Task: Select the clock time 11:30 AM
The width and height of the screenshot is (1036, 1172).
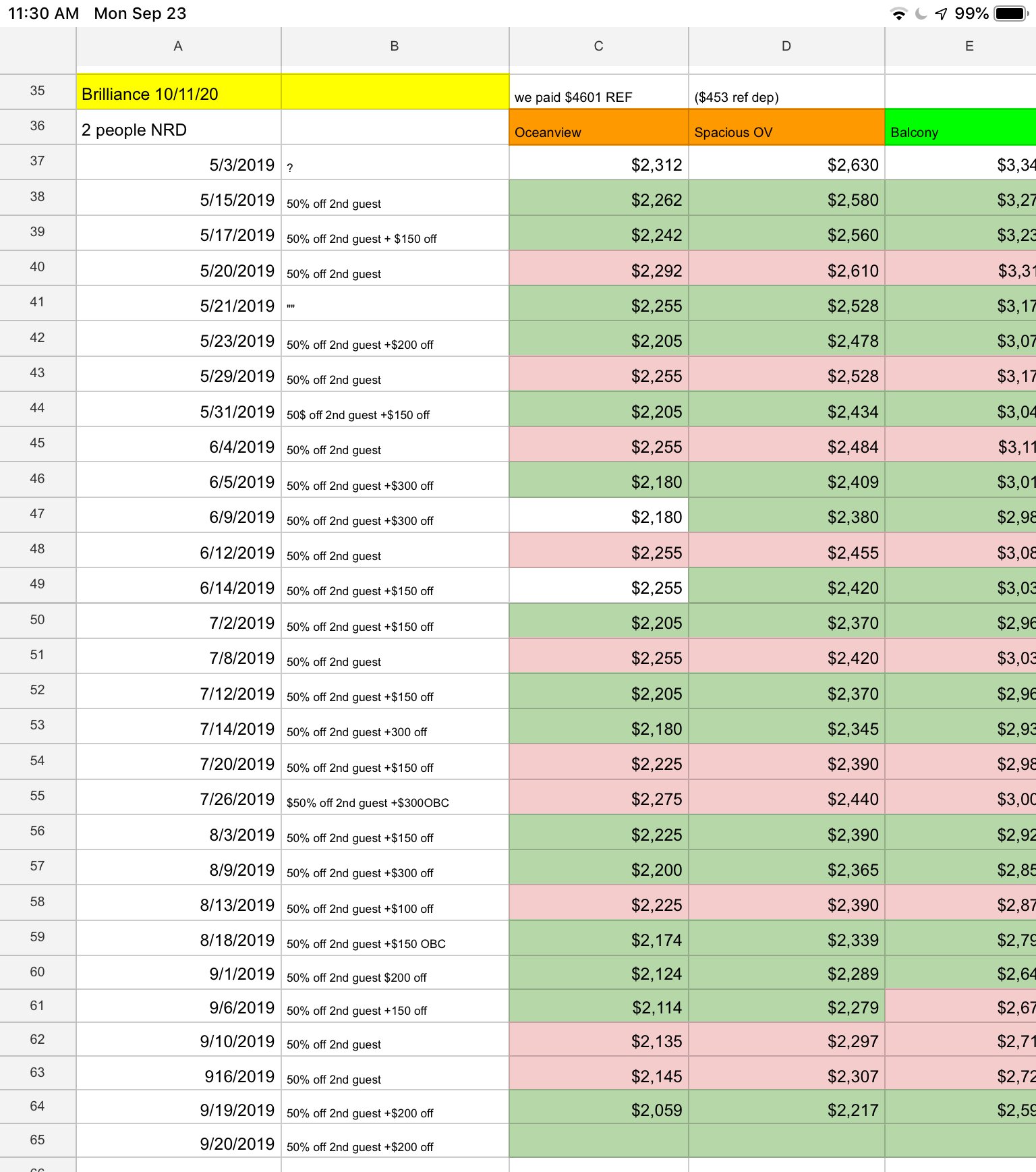Action: (x=43, y=13)
